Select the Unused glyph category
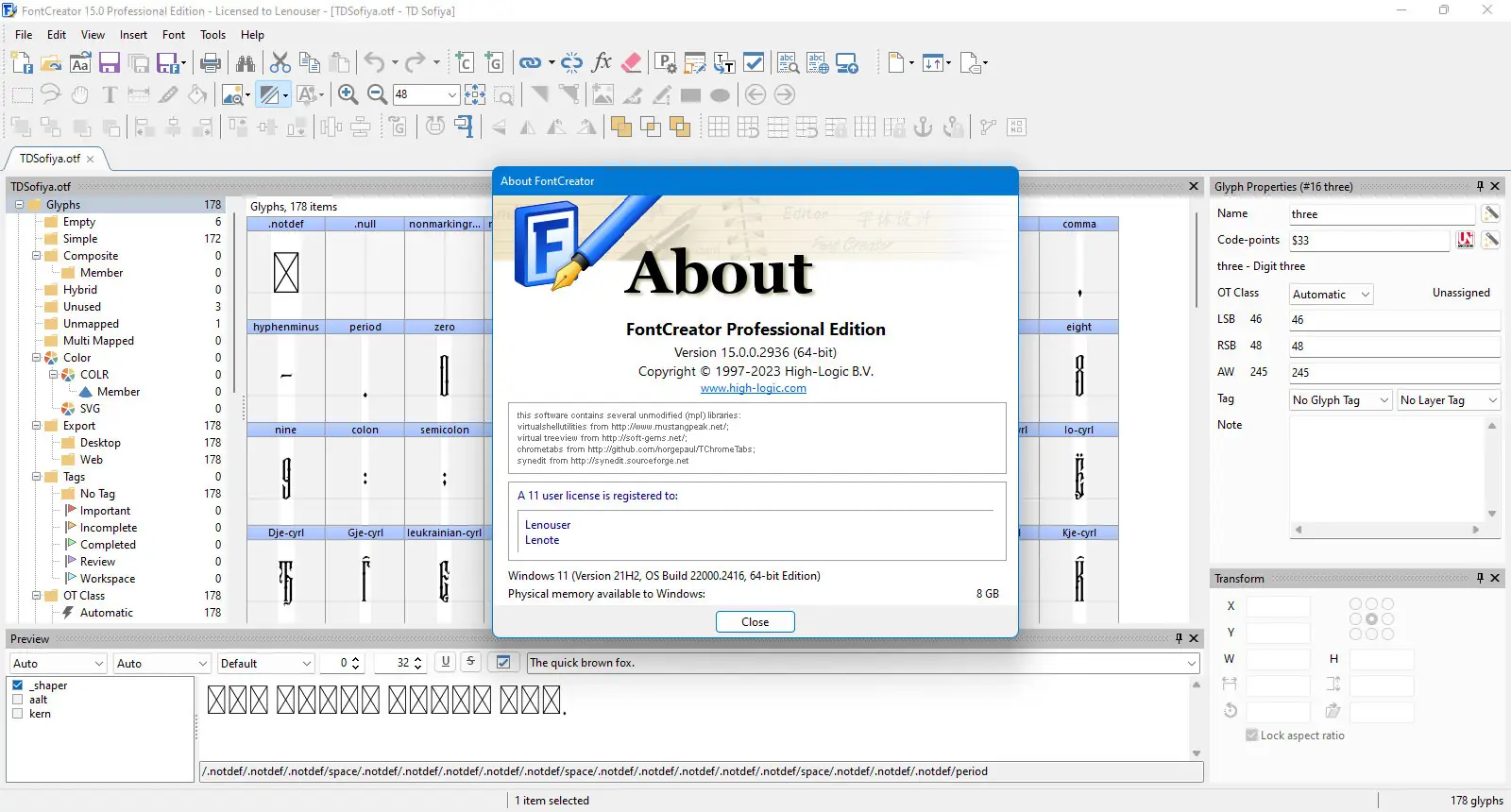Screen dimensions: 1511x812 82,307
